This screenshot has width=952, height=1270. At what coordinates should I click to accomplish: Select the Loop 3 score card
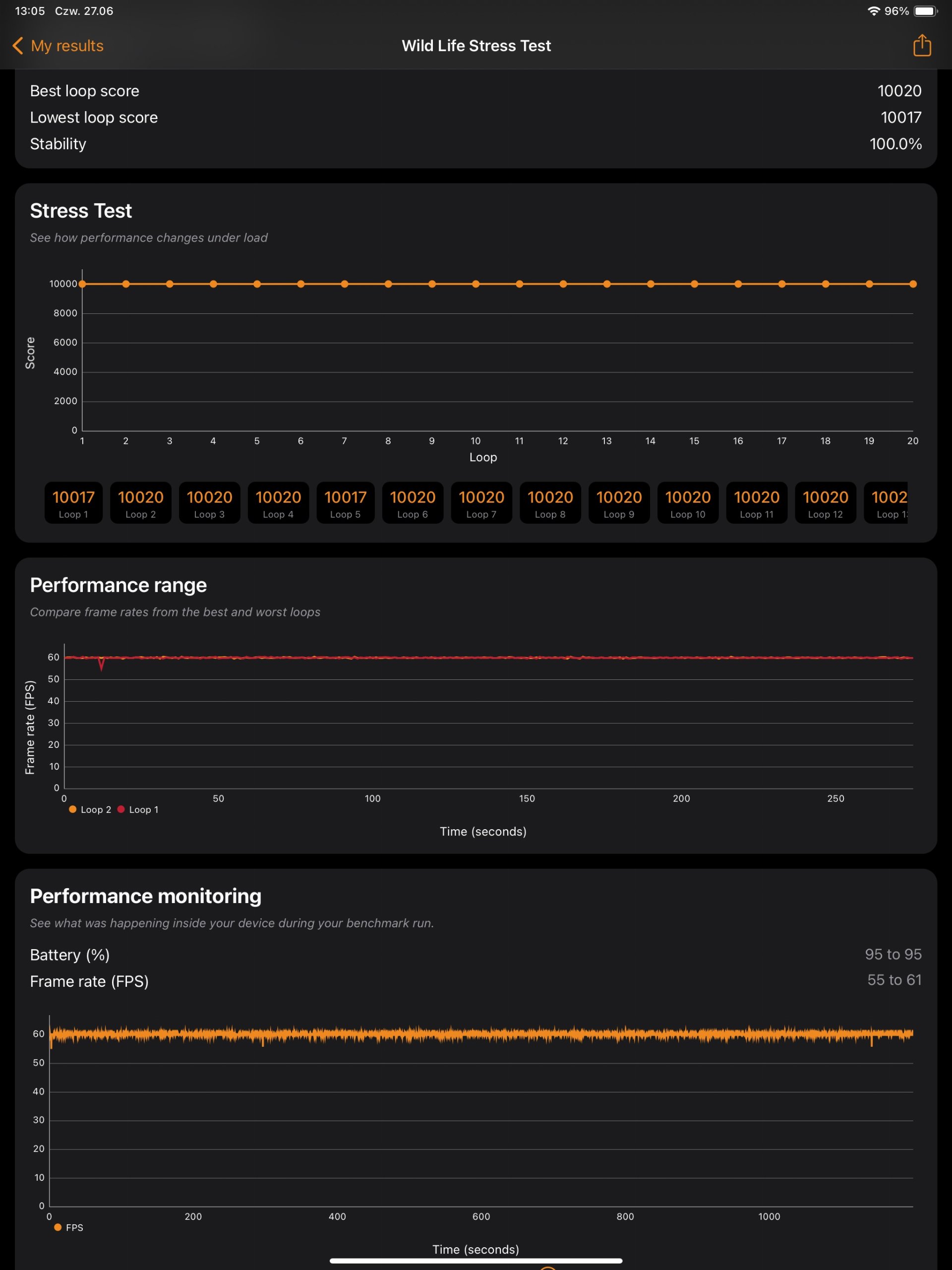210,502
